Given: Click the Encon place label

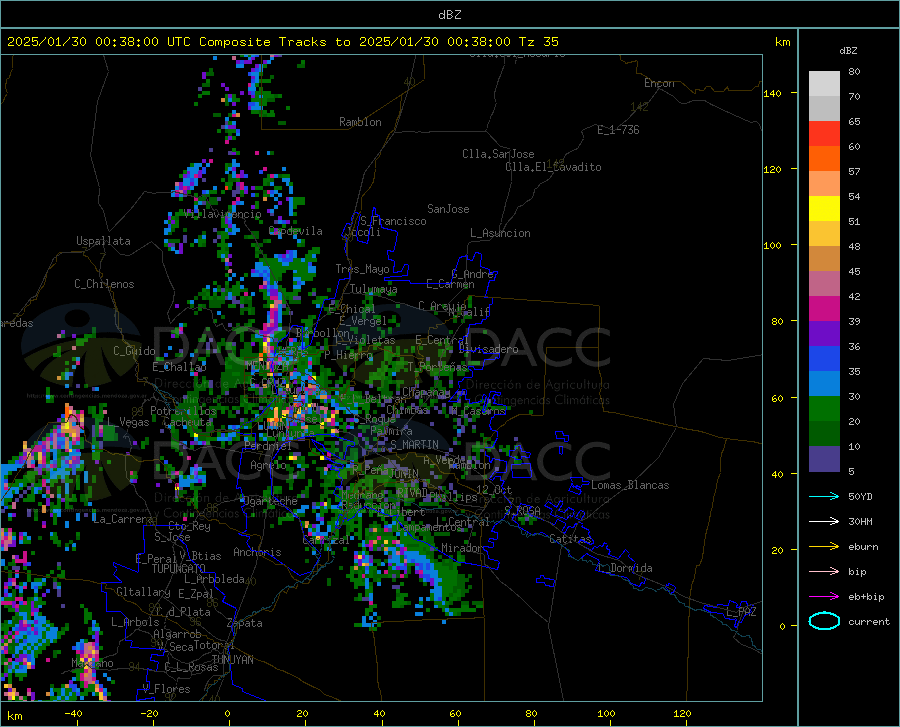Looking at the screenshot, I should coord(659,83).
